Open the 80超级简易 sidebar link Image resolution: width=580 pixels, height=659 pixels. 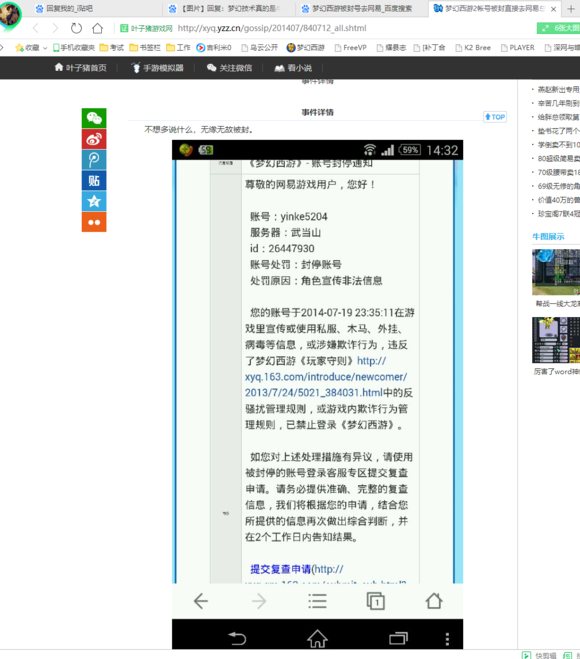coord(558,158)
